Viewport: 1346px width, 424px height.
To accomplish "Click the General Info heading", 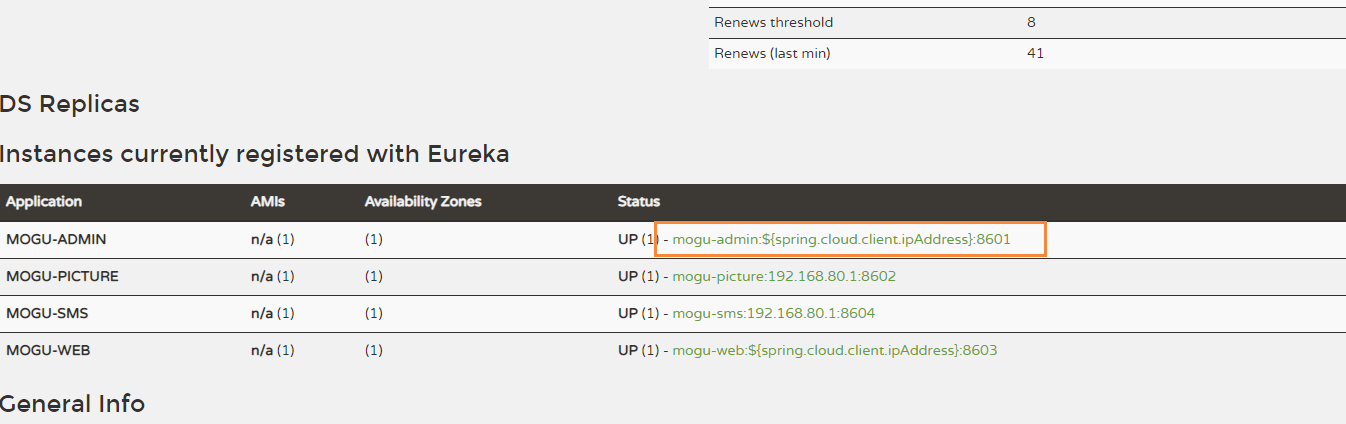I will (x=72, y=404).
